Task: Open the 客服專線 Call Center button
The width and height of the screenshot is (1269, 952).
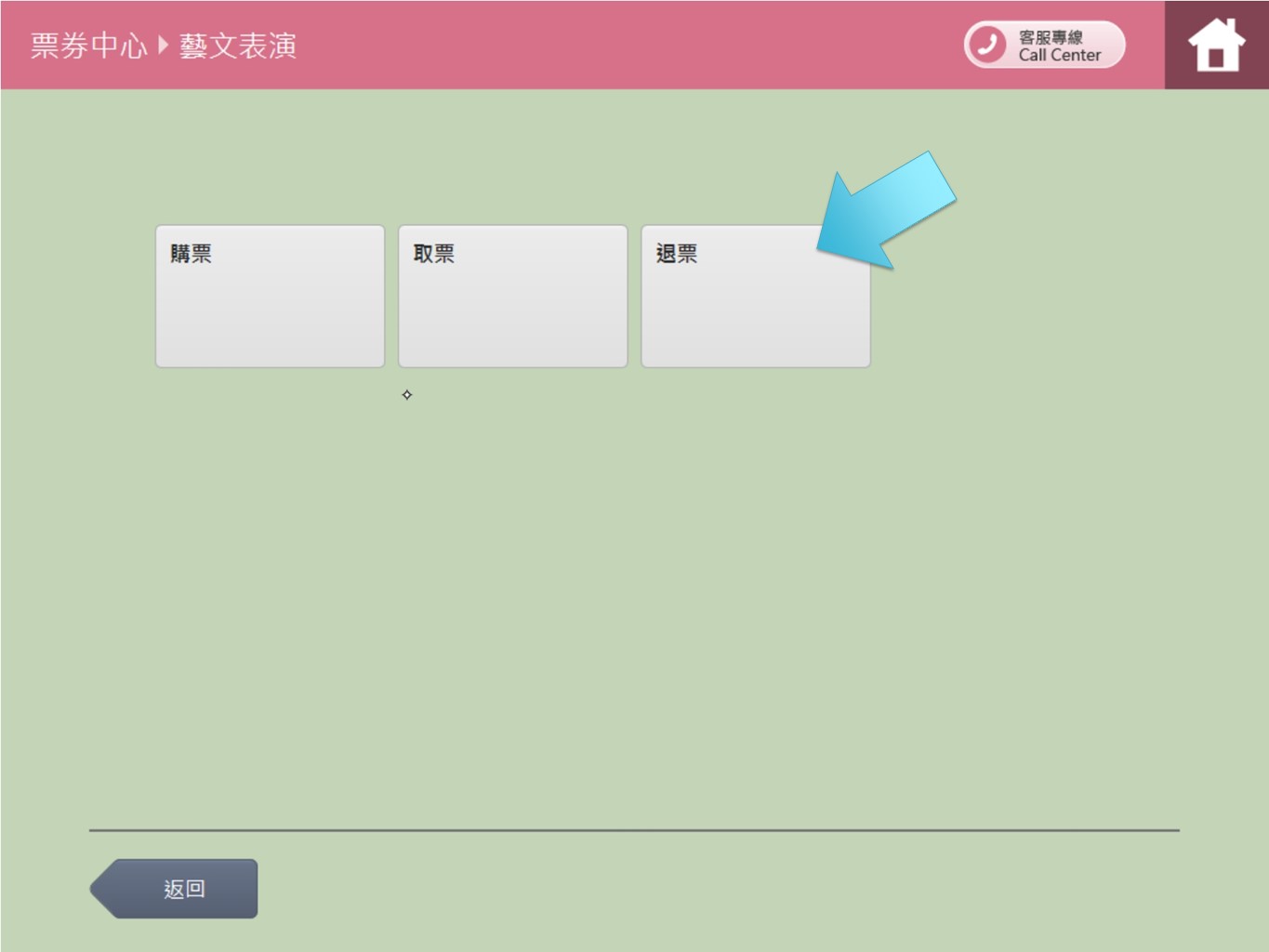Action: pyautogui.click(x=1044, y=45)
